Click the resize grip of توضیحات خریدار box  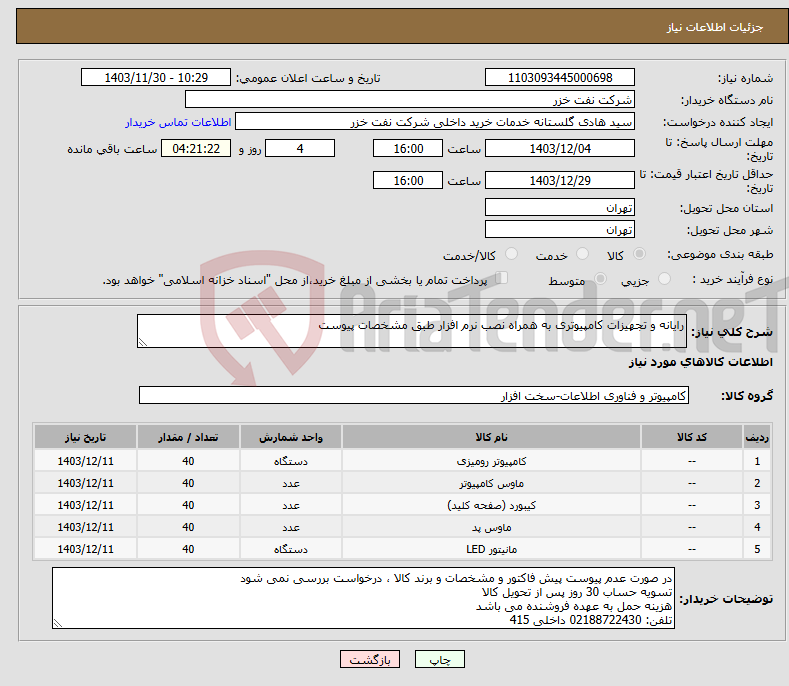click(x=58, y=623)
